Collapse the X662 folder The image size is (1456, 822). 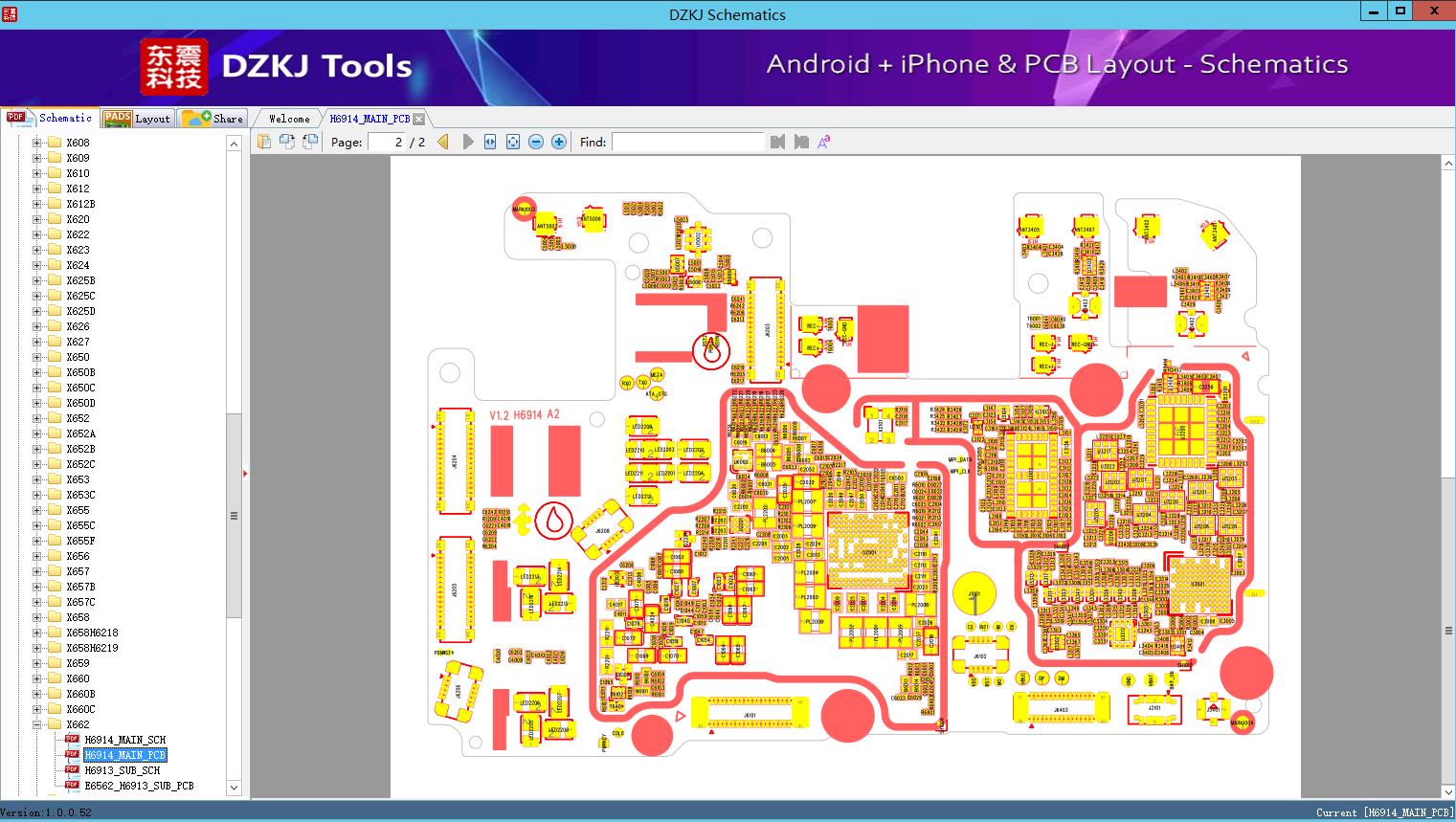coord(37,724)
